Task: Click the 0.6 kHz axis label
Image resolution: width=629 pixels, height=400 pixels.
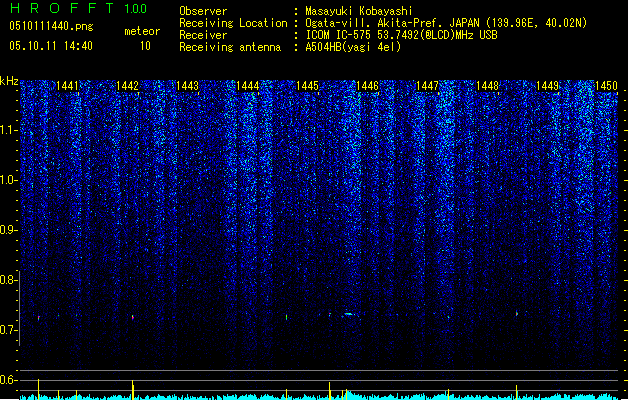Action: pyautogui.click(x=8, y=380)
